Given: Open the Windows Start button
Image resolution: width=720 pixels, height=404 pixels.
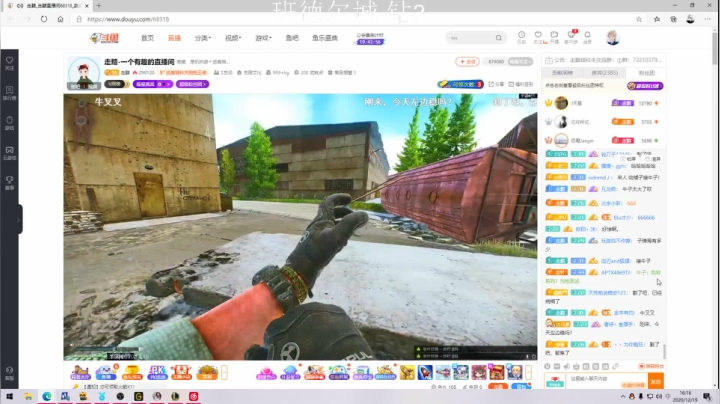Looking at the screenshot, I should coord(9,396).
